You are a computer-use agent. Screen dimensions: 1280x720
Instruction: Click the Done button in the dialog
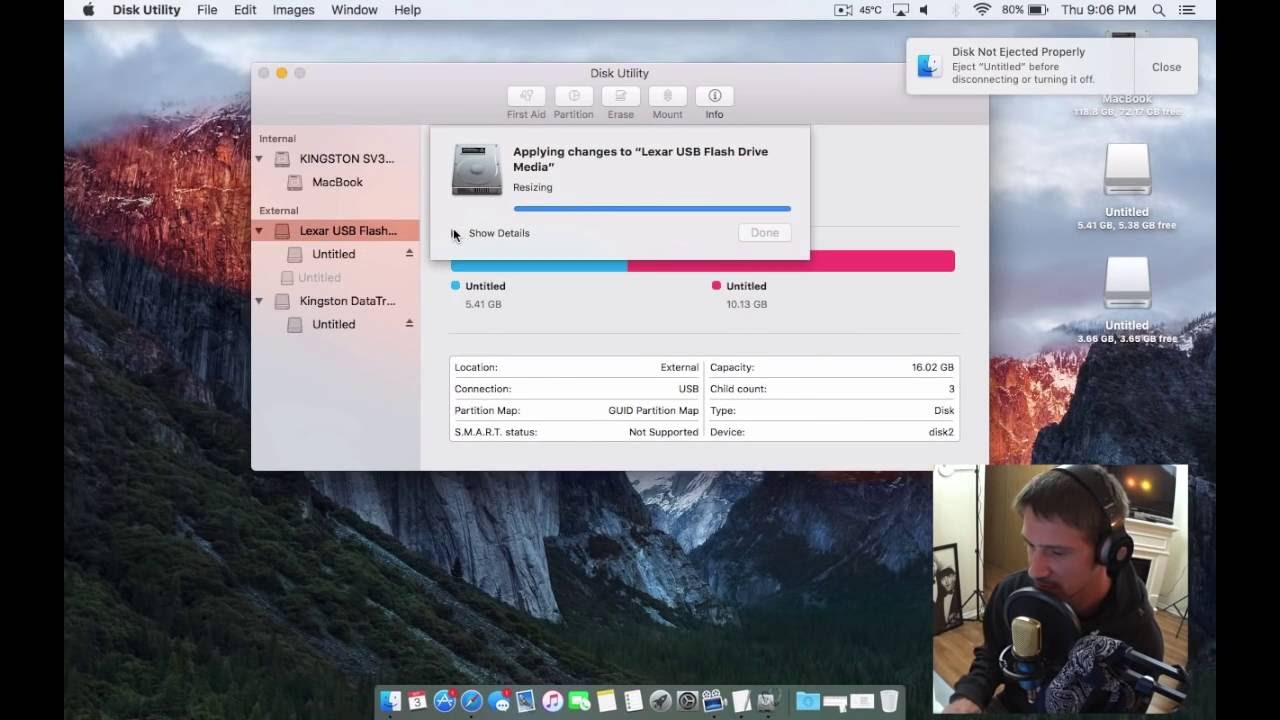coord(765,233)
